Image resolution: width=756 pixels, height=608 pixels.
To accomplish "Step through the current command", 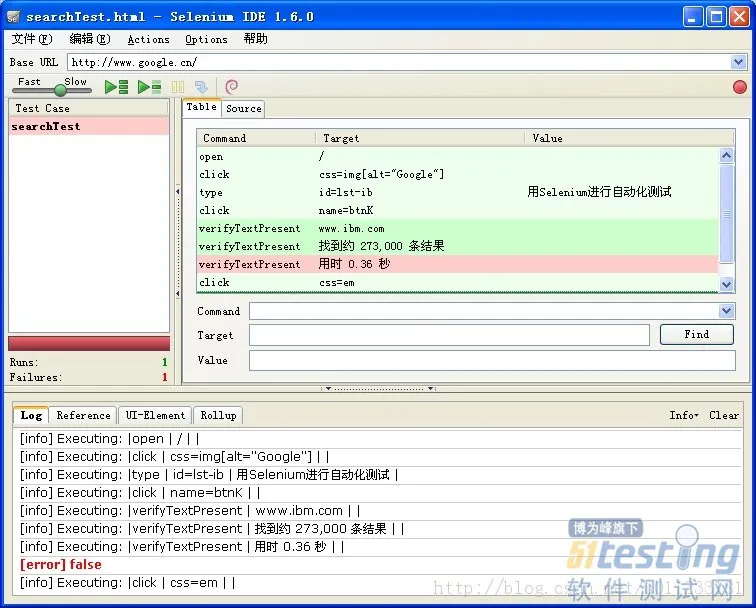I will click(x=201, y=87).
